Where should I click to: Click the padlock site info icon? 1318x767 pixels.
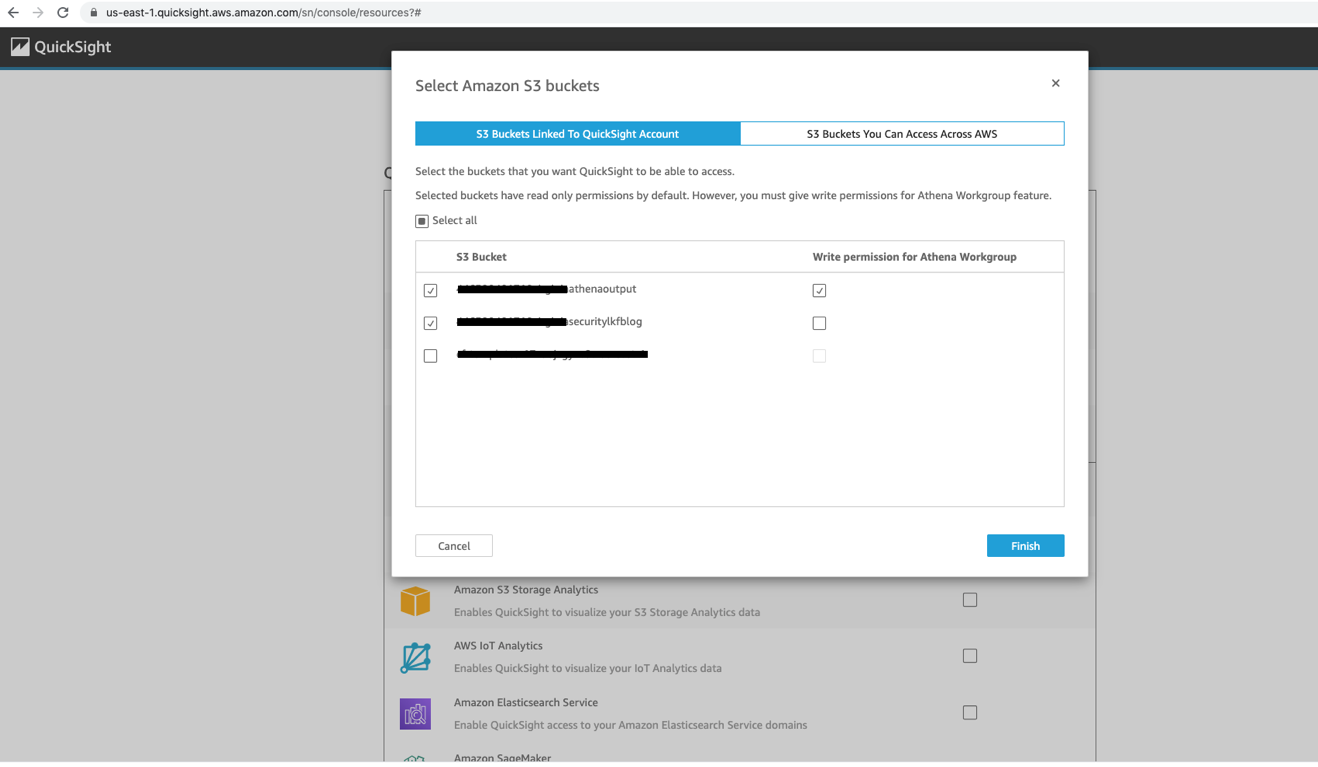pyautogui.click(x=94, y=13)
